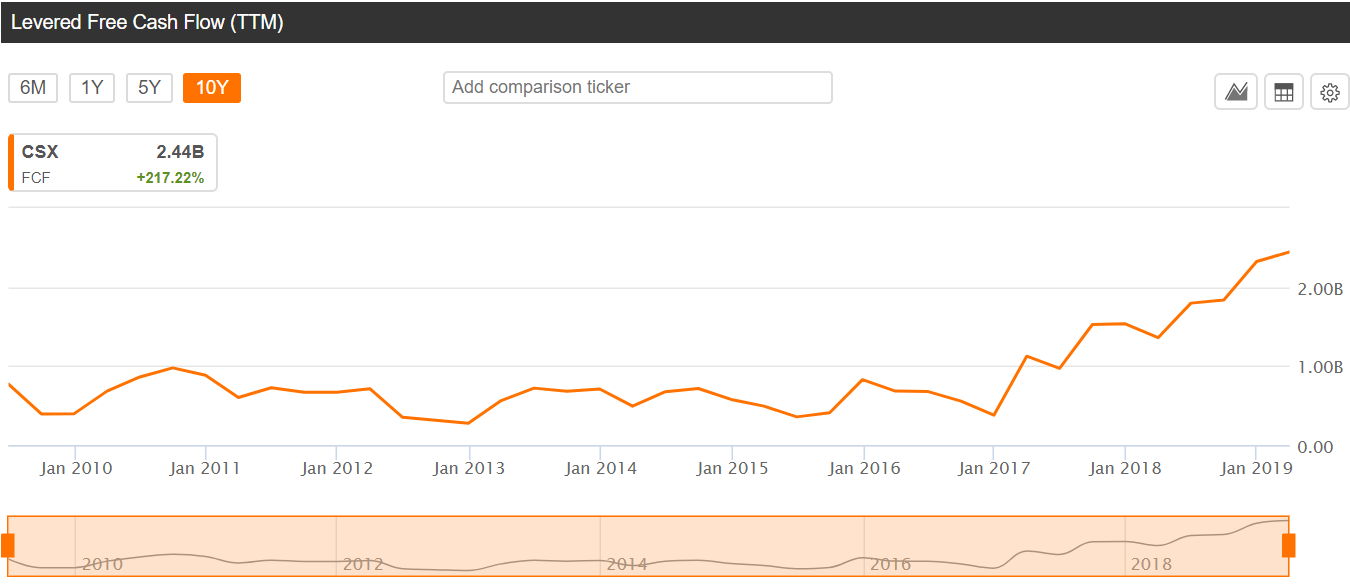Click the 2.00B y-axis label
The height and width of the screenshot is (586, 1350).
pos(1319,289)
